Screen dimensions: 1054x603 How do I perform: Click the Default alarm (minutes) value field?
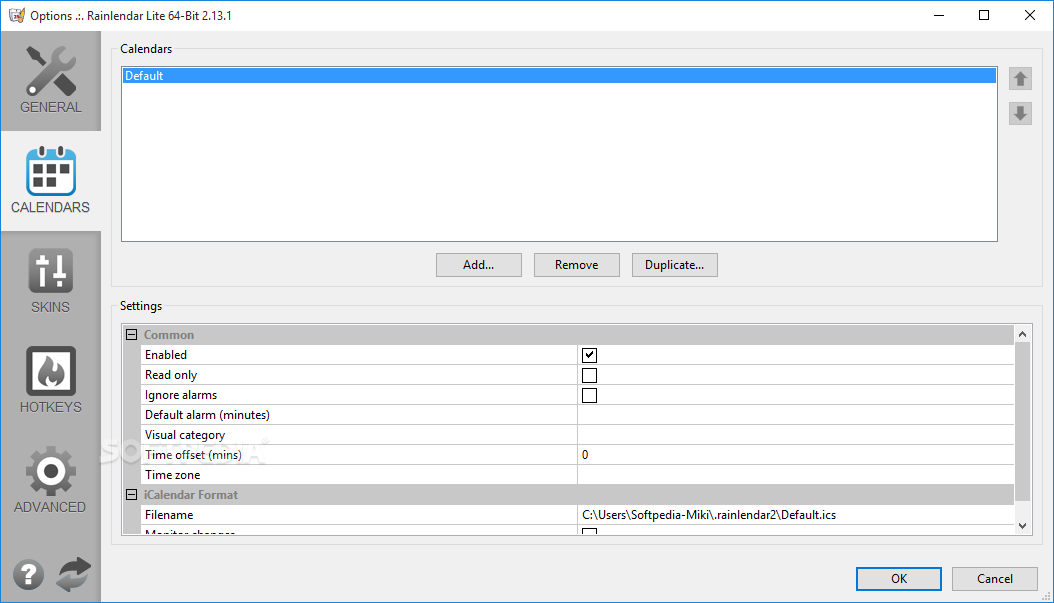[x=795, y=415]
